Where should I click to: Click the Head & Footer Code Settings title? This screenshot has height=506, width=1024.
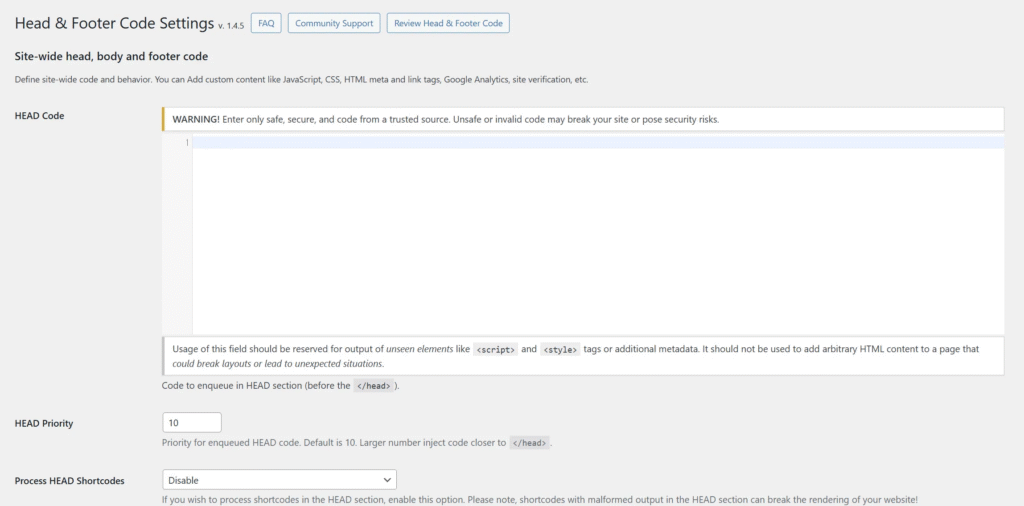tap(114, 23)
